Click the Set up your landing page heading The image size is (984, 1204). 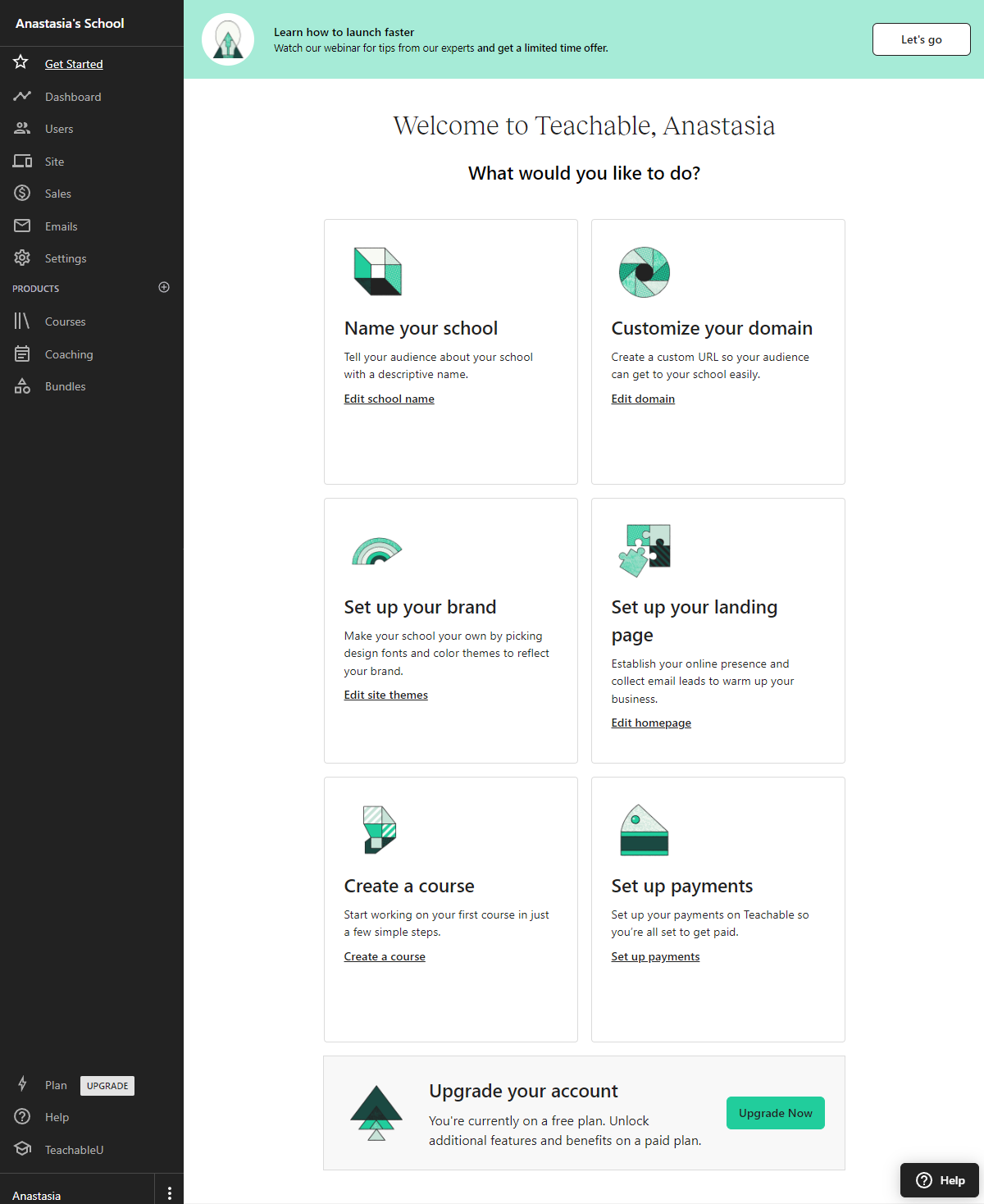click(x=694, y=621)
